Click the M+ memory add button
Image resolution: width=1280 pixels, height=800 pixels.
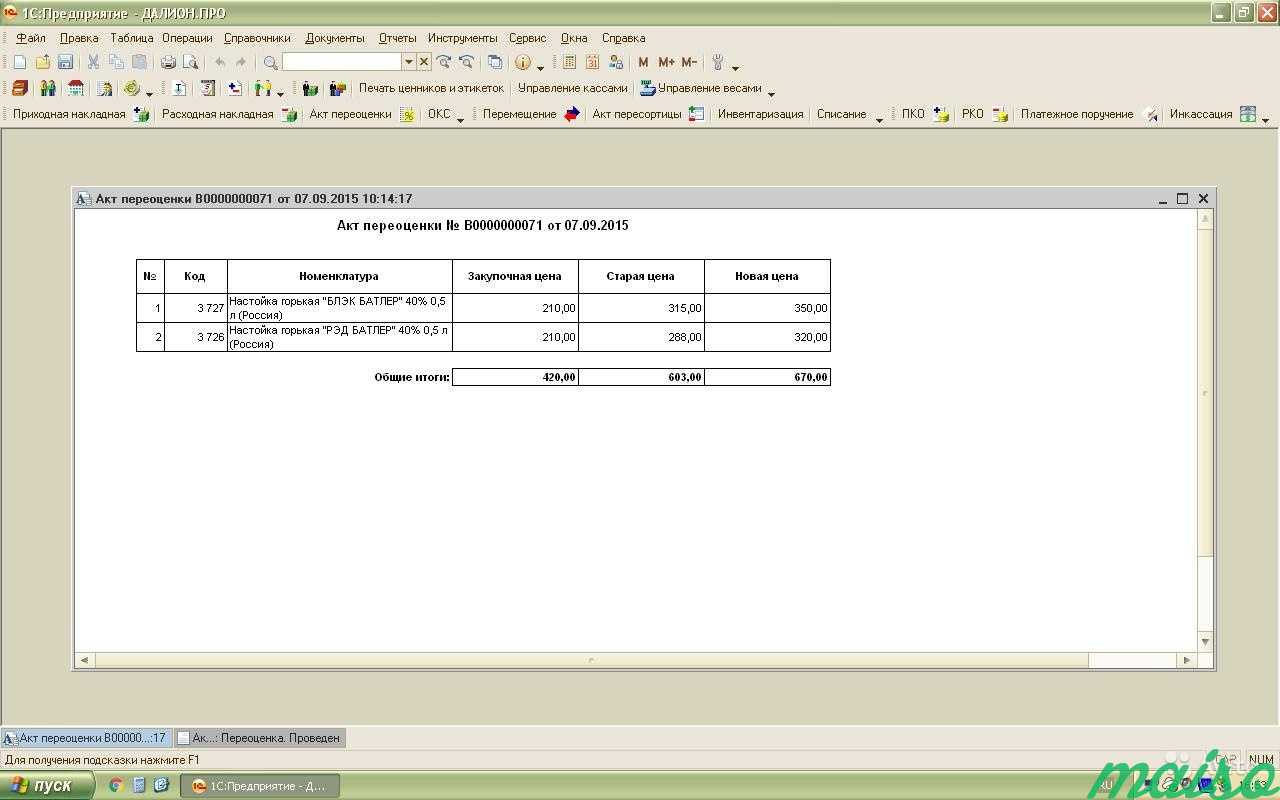[x=666, y=62]
